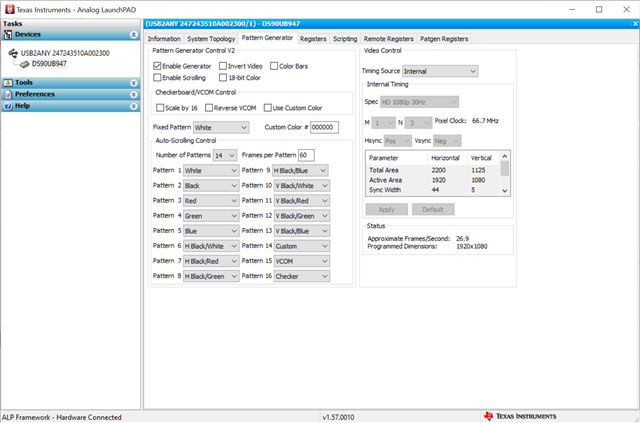Click the Default timing button
Image resolution: width=640 pixels, height=423 pixels.
[433, 209]
